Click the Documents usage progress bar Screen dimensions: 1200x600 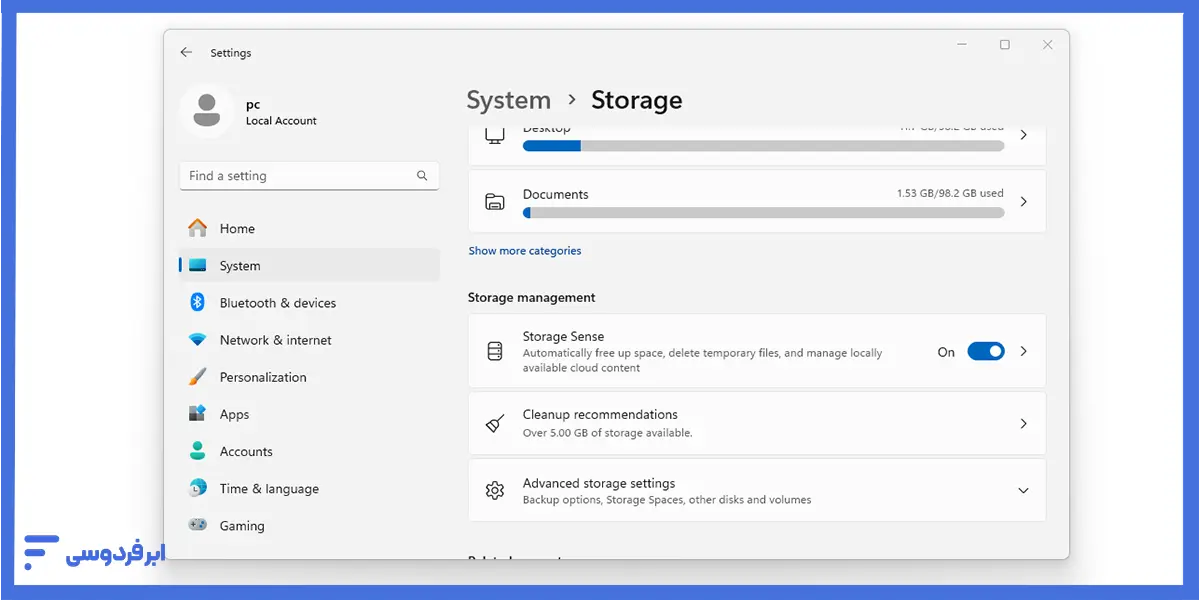(763, 213)
